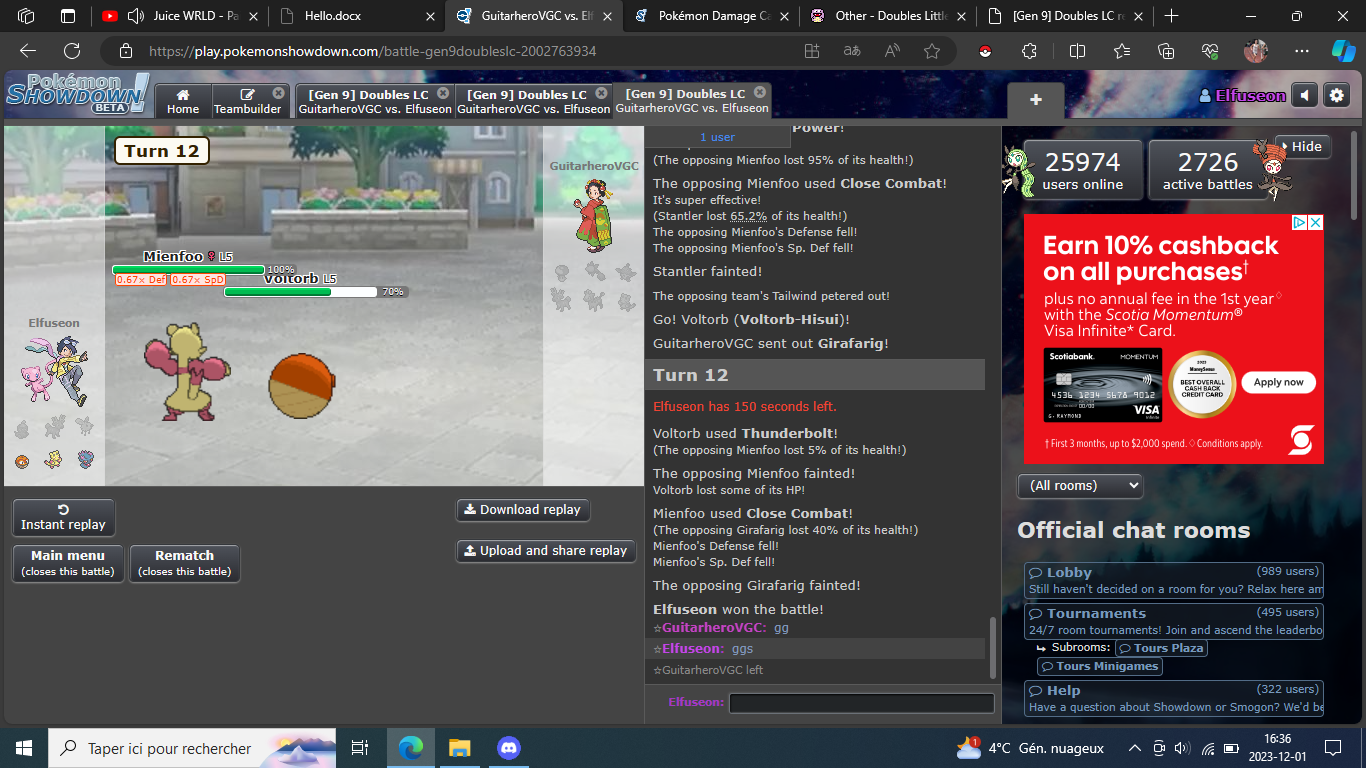
Task: Click the plus button to join a room
Action: (1036, 100)
